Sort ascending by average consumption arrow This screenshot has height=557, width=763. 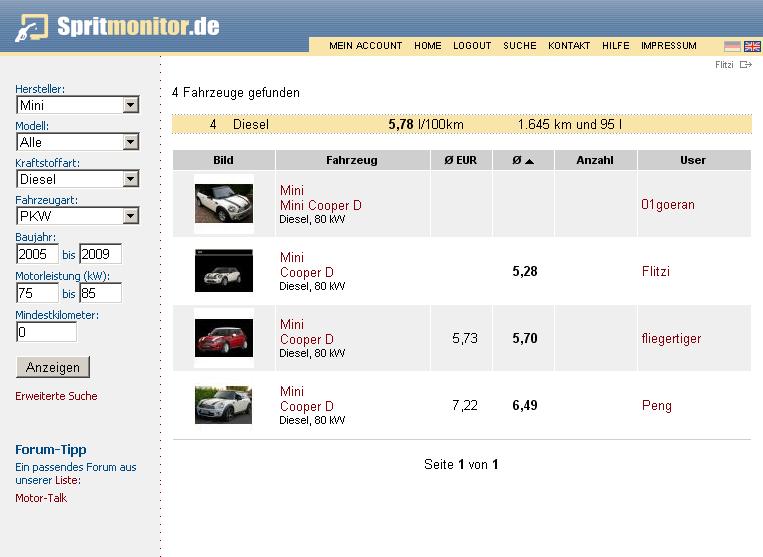click(529, 161)
